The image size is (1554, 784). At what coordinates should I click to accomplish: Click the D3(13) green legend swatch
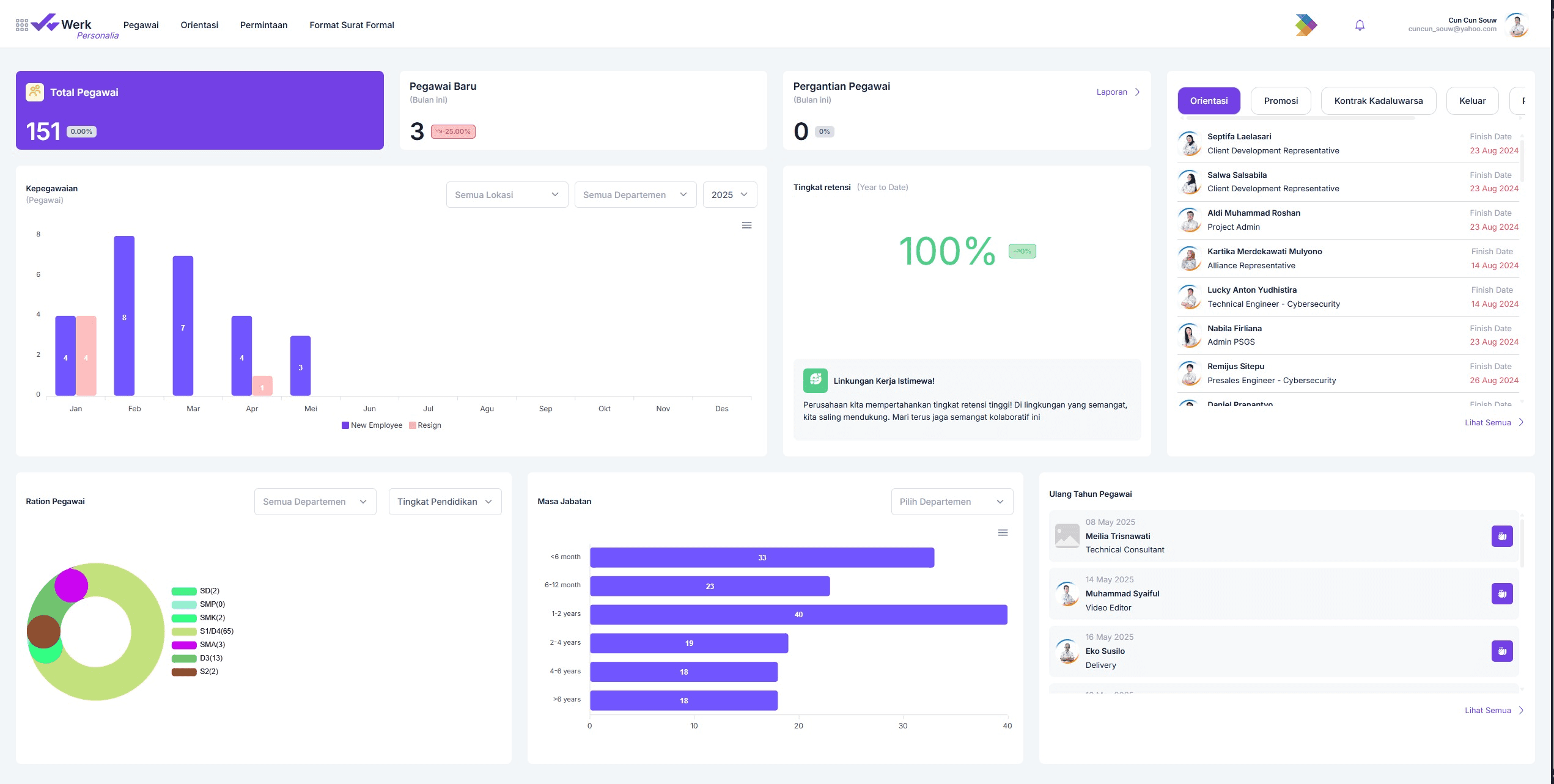point(183,658)
